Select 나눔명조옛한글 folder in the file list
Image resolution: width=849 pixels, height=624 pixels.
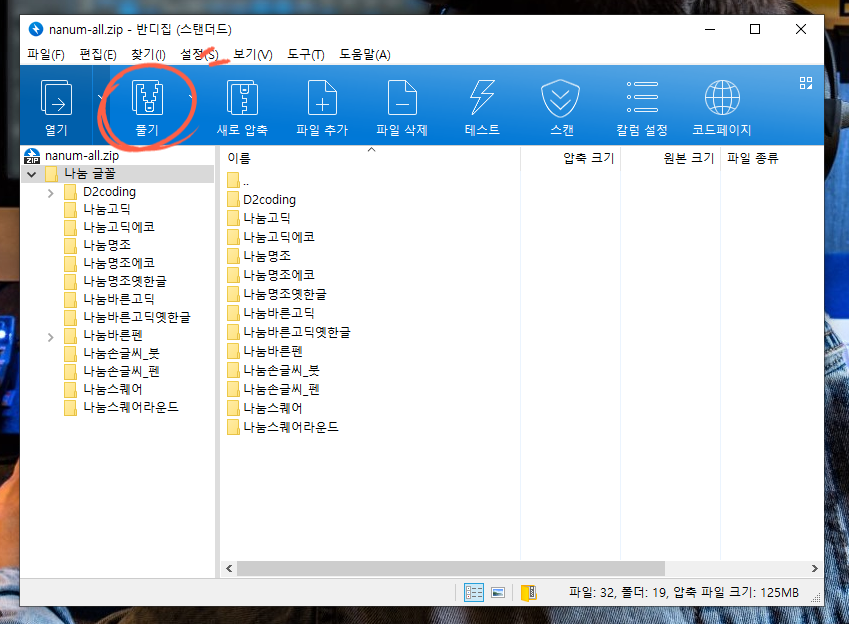[277, 294]
